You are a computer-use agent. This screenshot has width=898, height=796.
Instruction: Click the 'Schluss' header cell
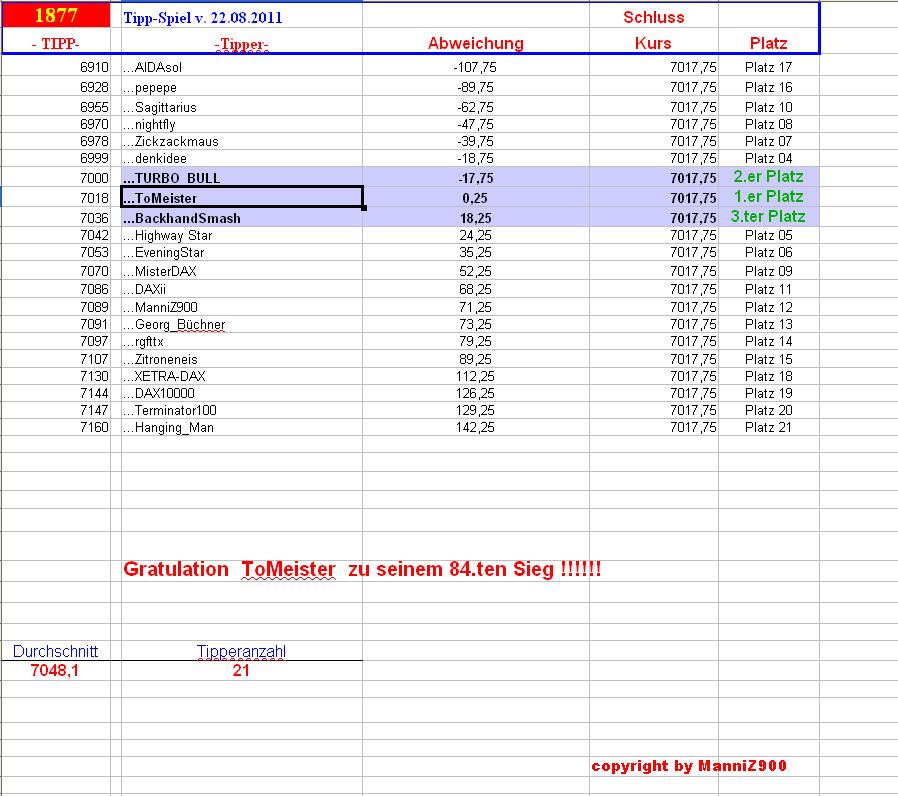pos(653,17)
